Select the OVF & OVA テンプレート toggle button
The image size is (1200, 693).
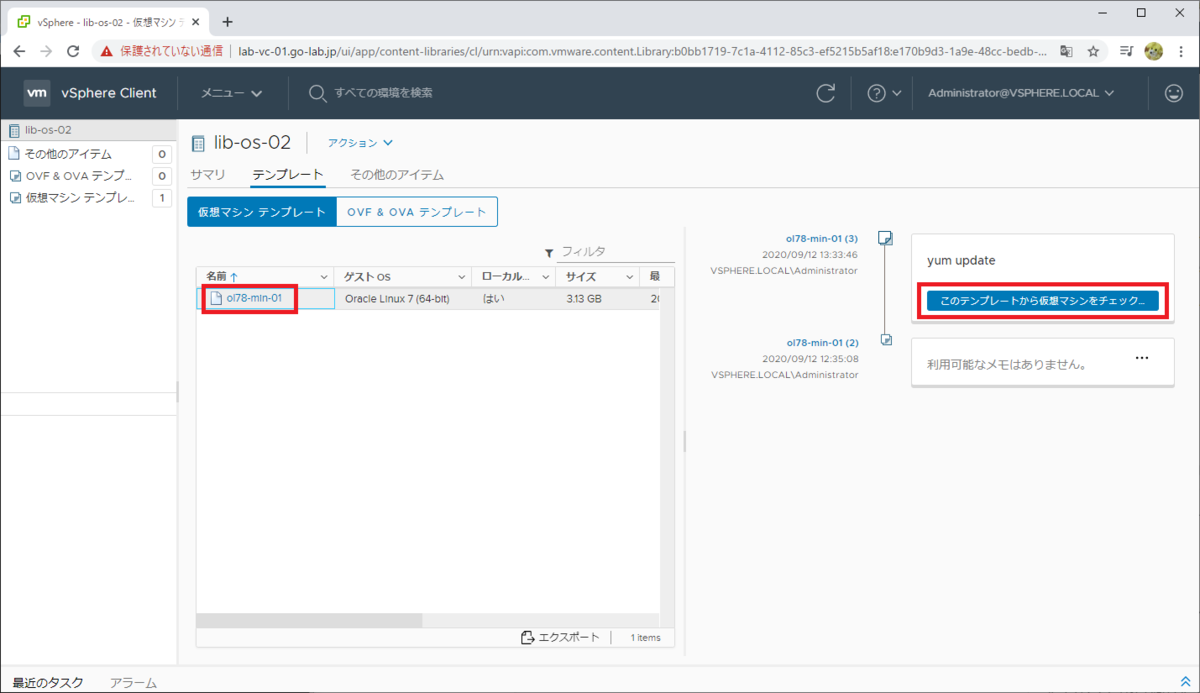coord(417,212)
